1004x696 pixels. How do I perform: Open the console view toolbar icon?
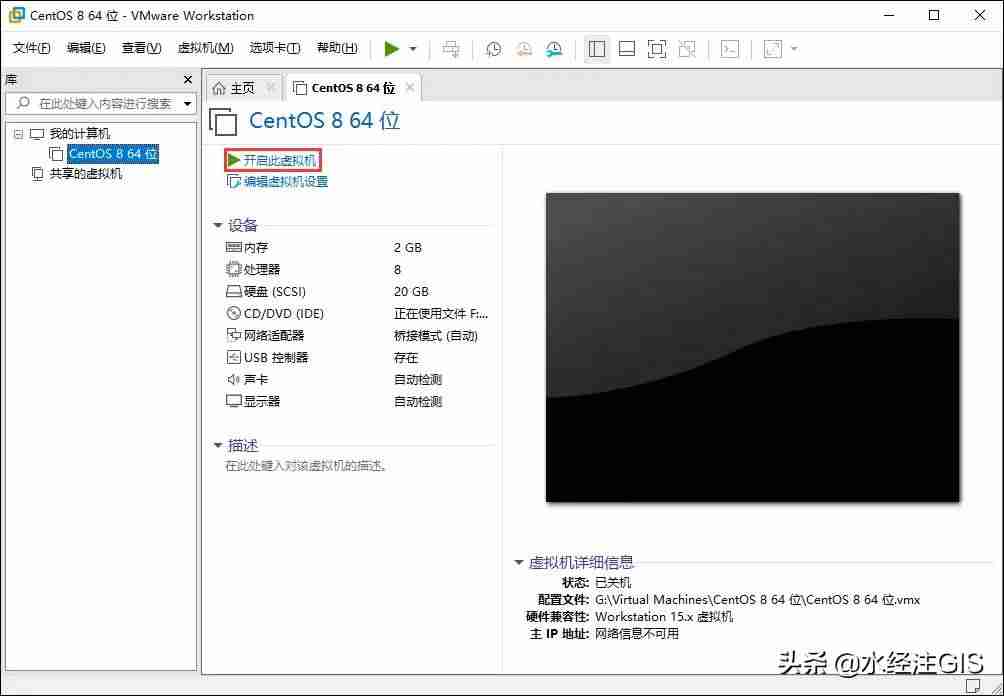point(730,49)
